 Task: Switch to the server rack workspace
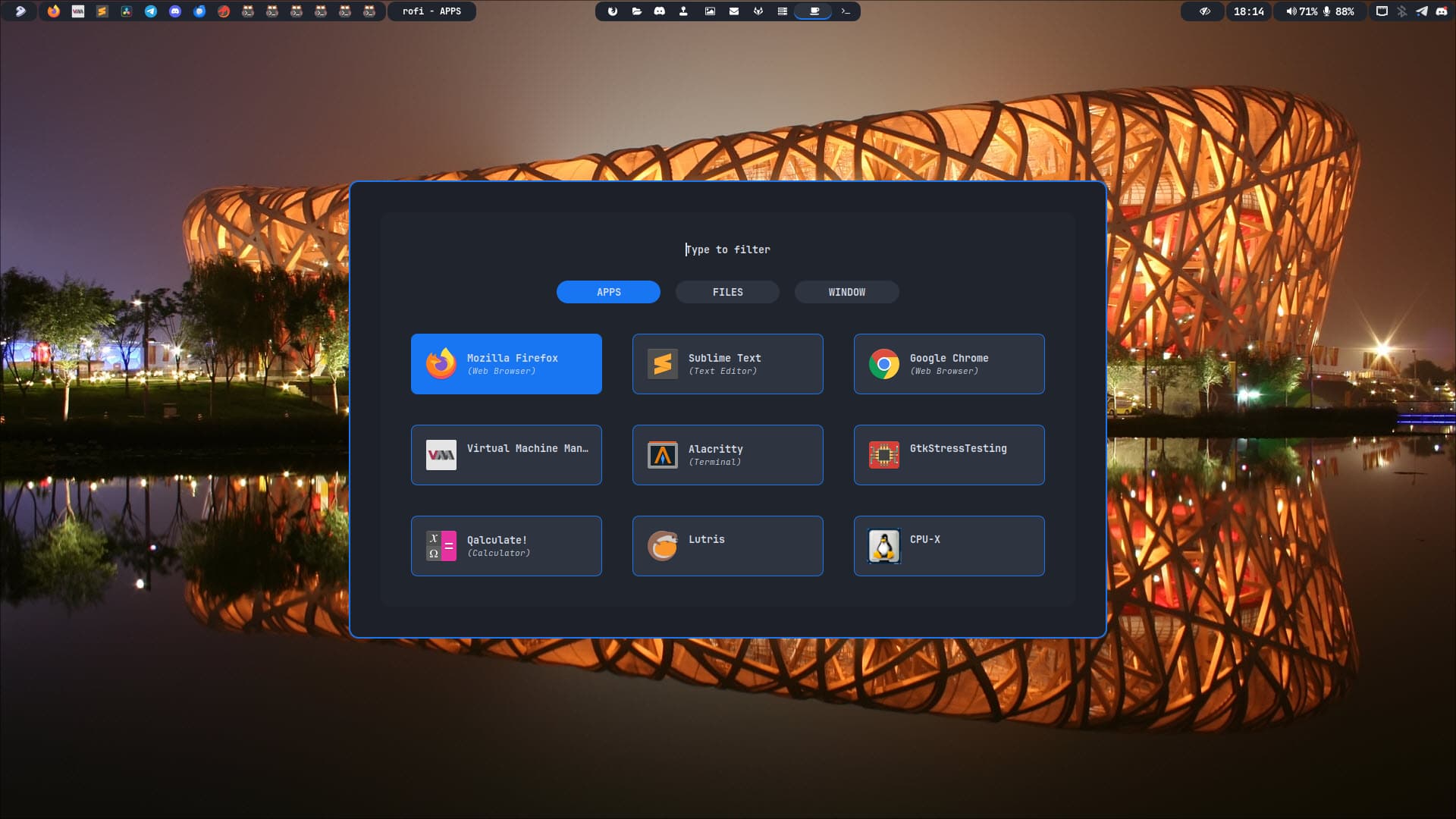click(783, 11)
